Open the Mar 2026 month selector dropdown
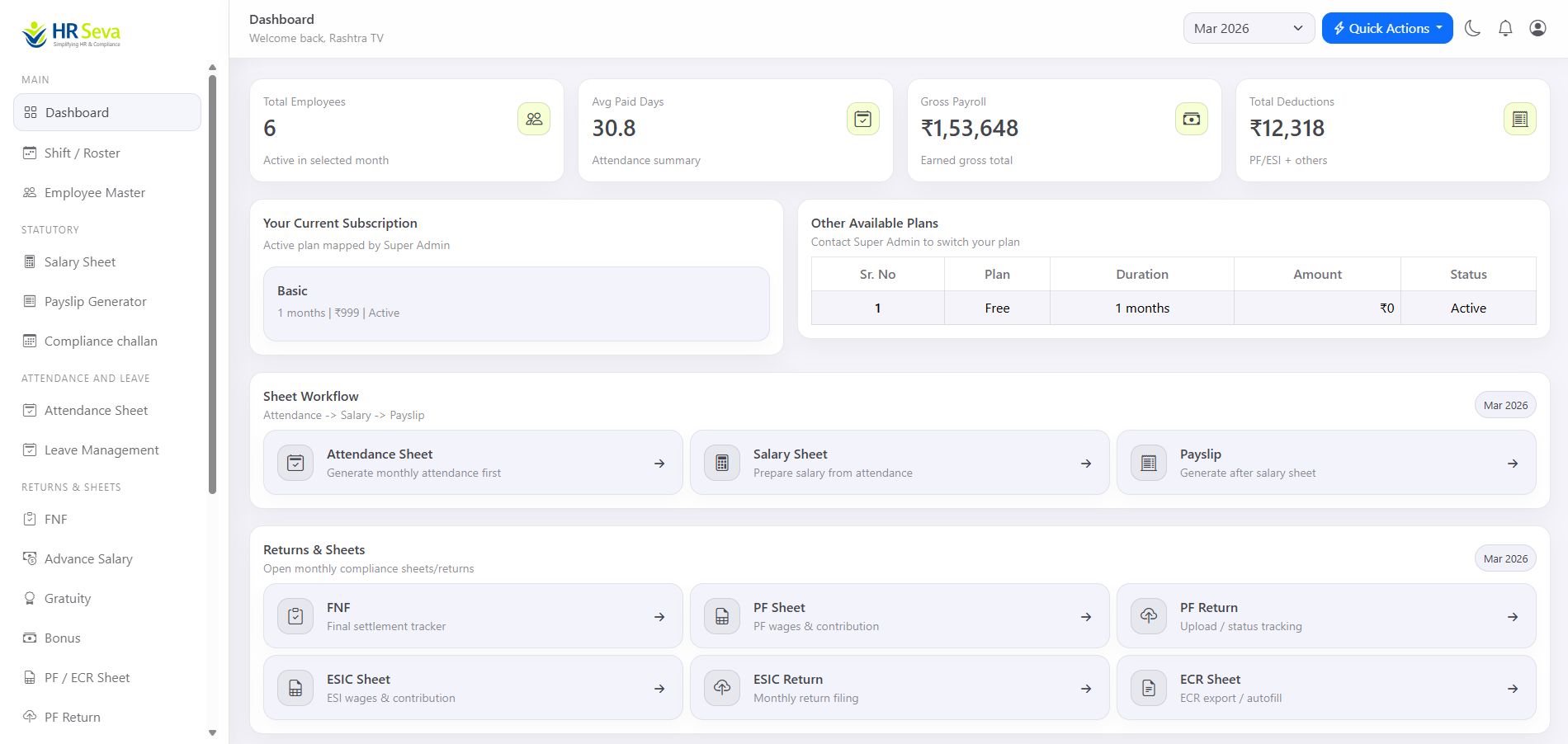The width and height of the screenshot is (1568, 744). 1249,27
